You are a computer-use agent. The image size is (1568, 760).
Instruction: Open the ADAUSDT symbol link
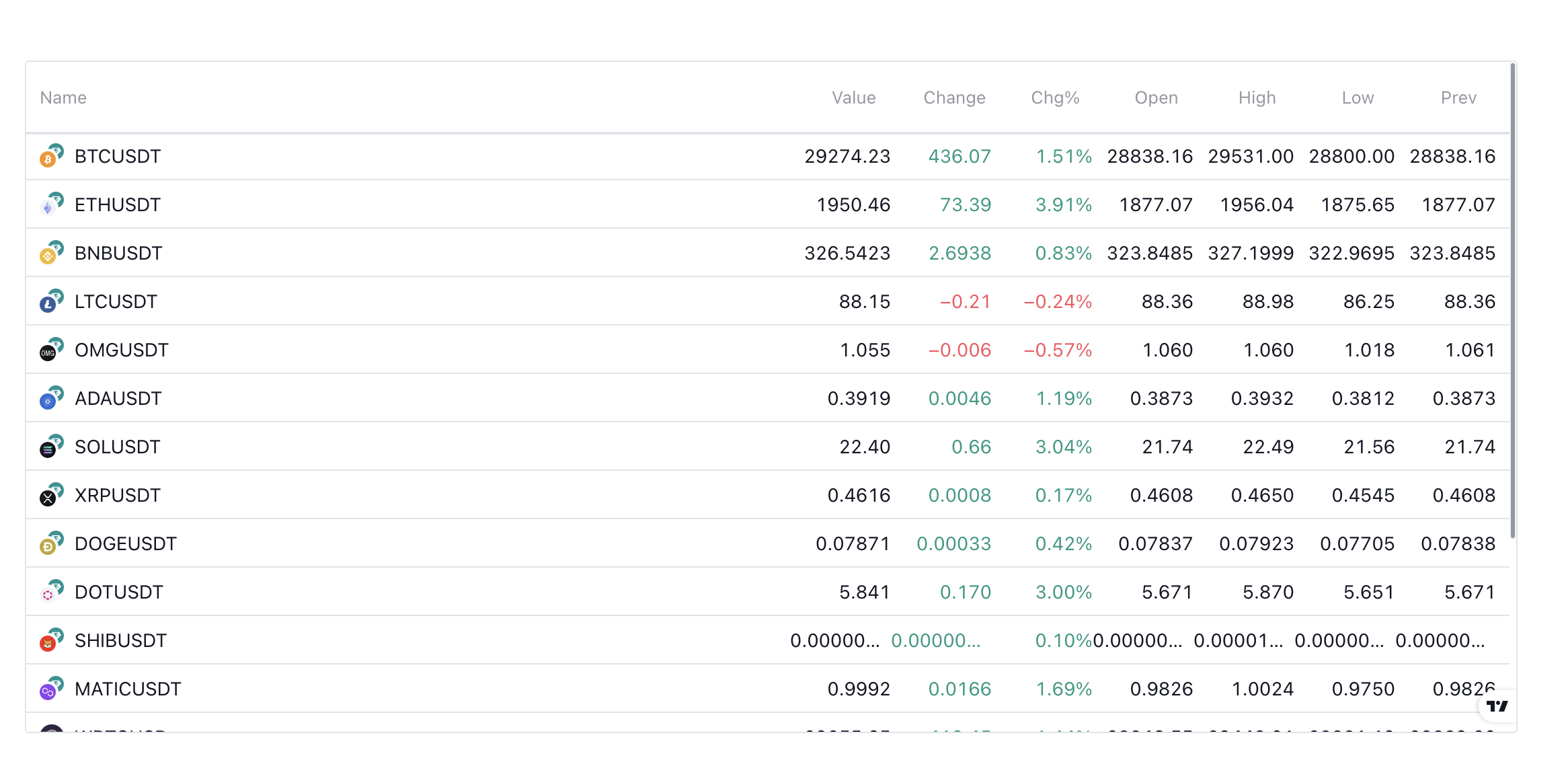pos(118,398)
